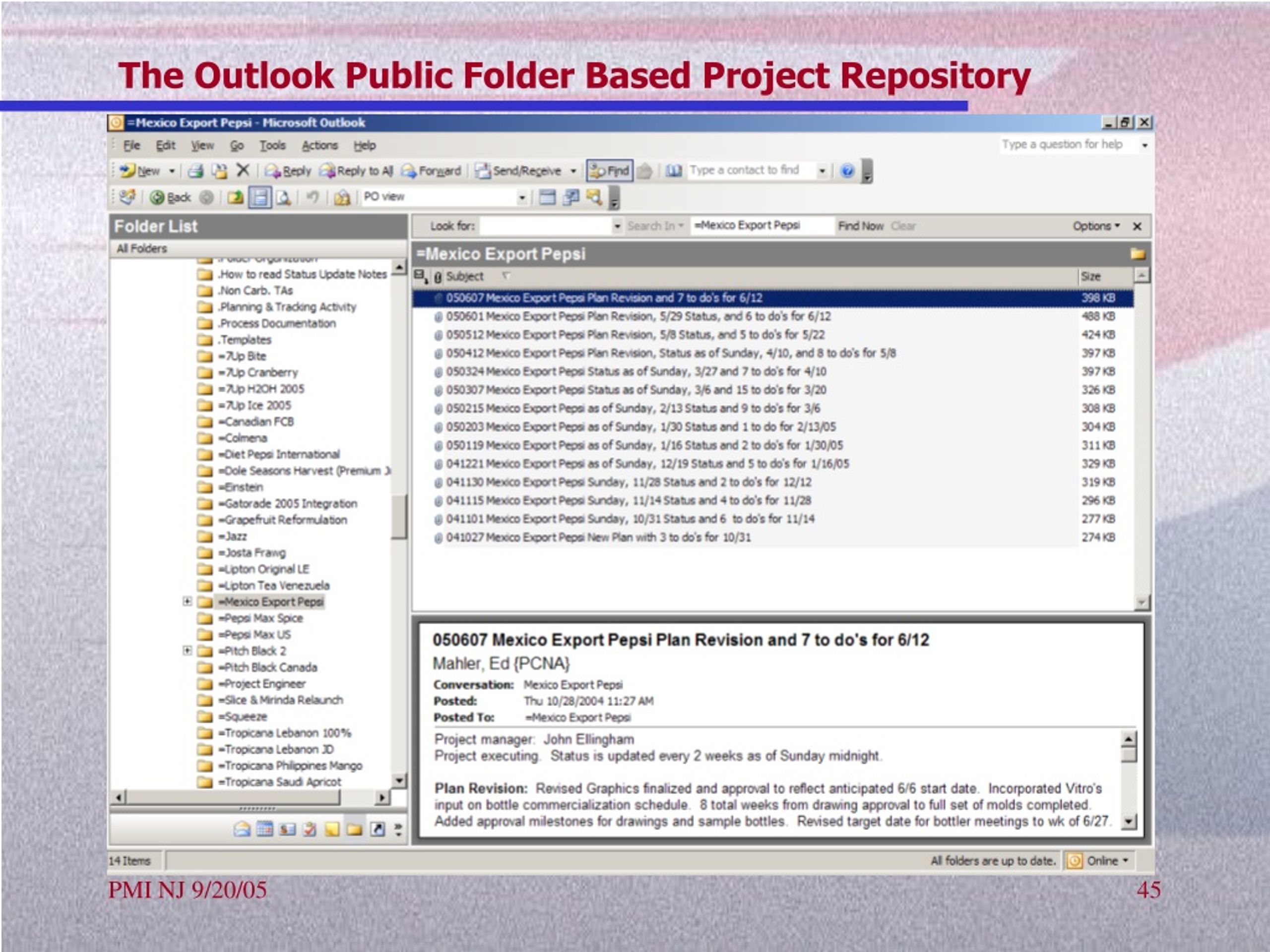The width and height of the screenshot is (1270, 952).
Task: Open Shortcuts navigation pane icon
Action: [377, 829]
